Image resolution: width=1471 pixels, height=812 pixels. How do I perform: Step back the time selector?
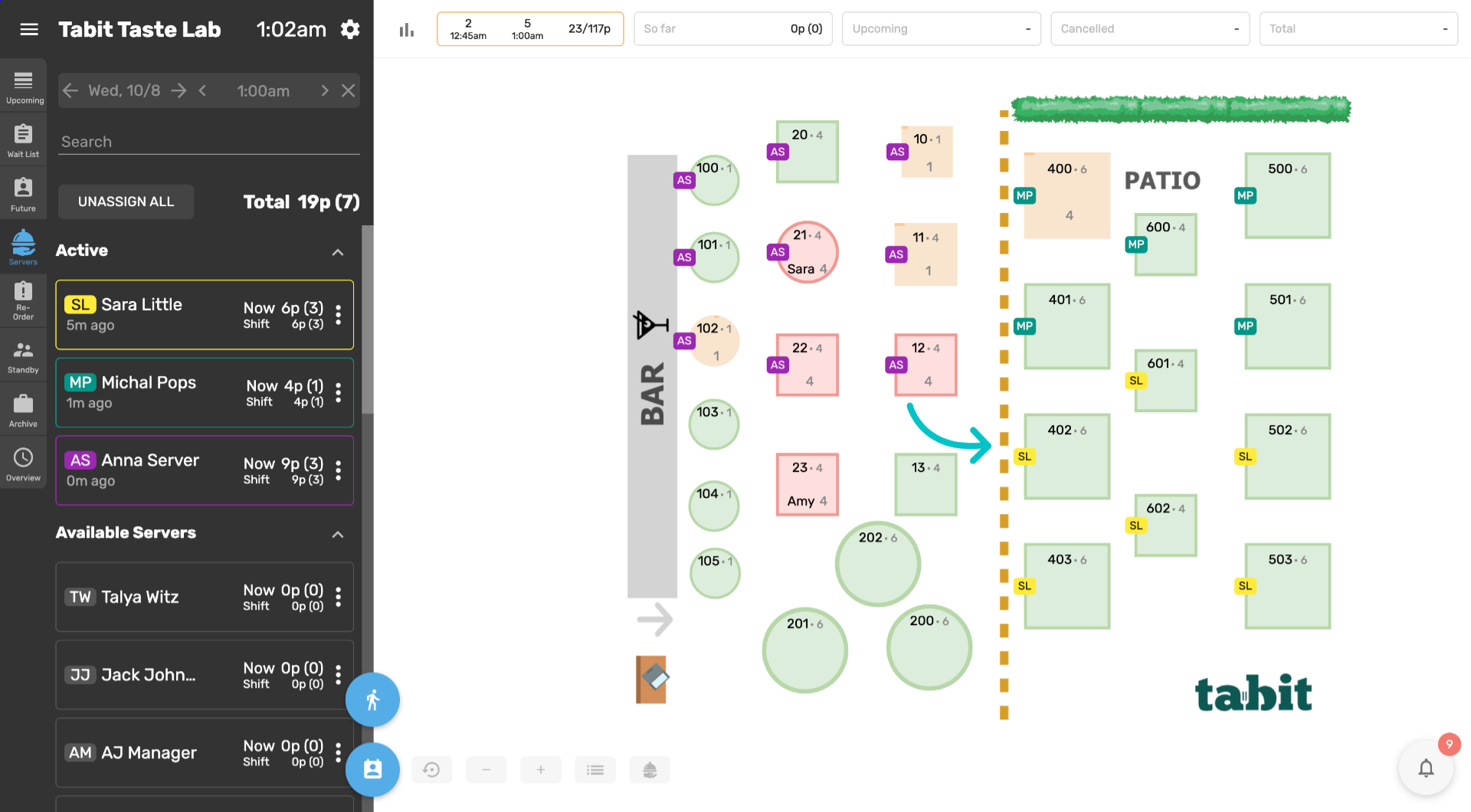(x=202, y=90)
